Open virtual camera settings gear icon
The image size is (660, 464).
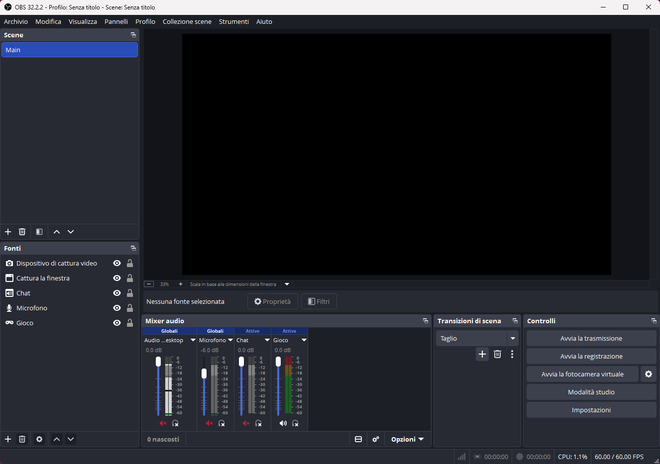point(648,374)
